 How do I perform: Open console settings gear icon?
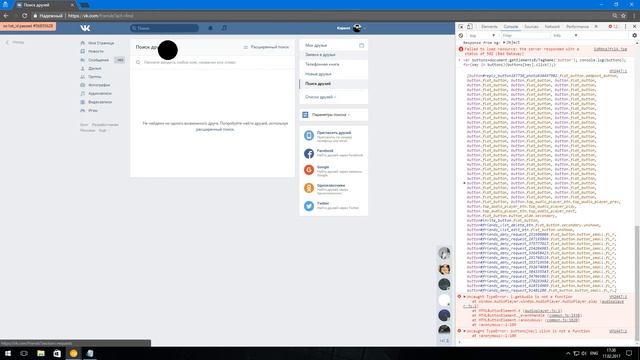(634, 36)
